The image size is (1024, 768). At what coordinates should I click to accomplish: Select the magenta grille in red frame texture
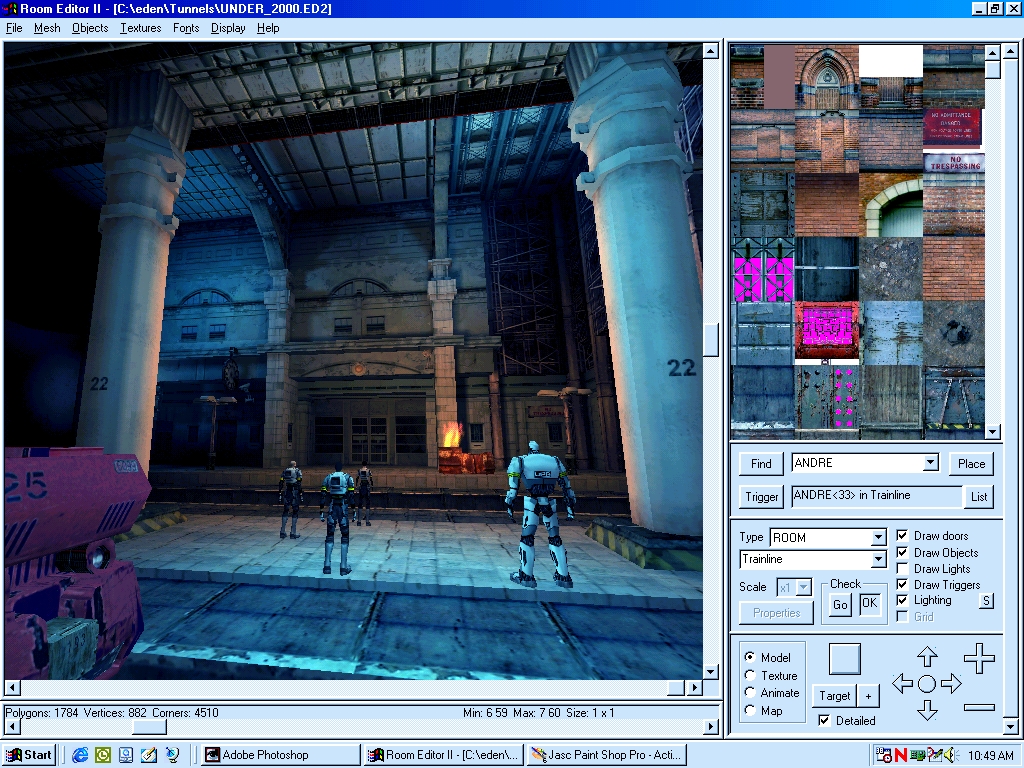pyautogui.click(x=827, y=332)
